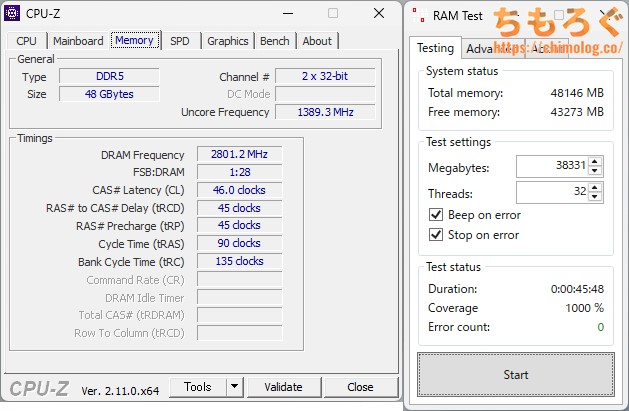The height and width of the screenshot is (411, 629).
Task: Switch to the SPD tab
Action: 179,41
